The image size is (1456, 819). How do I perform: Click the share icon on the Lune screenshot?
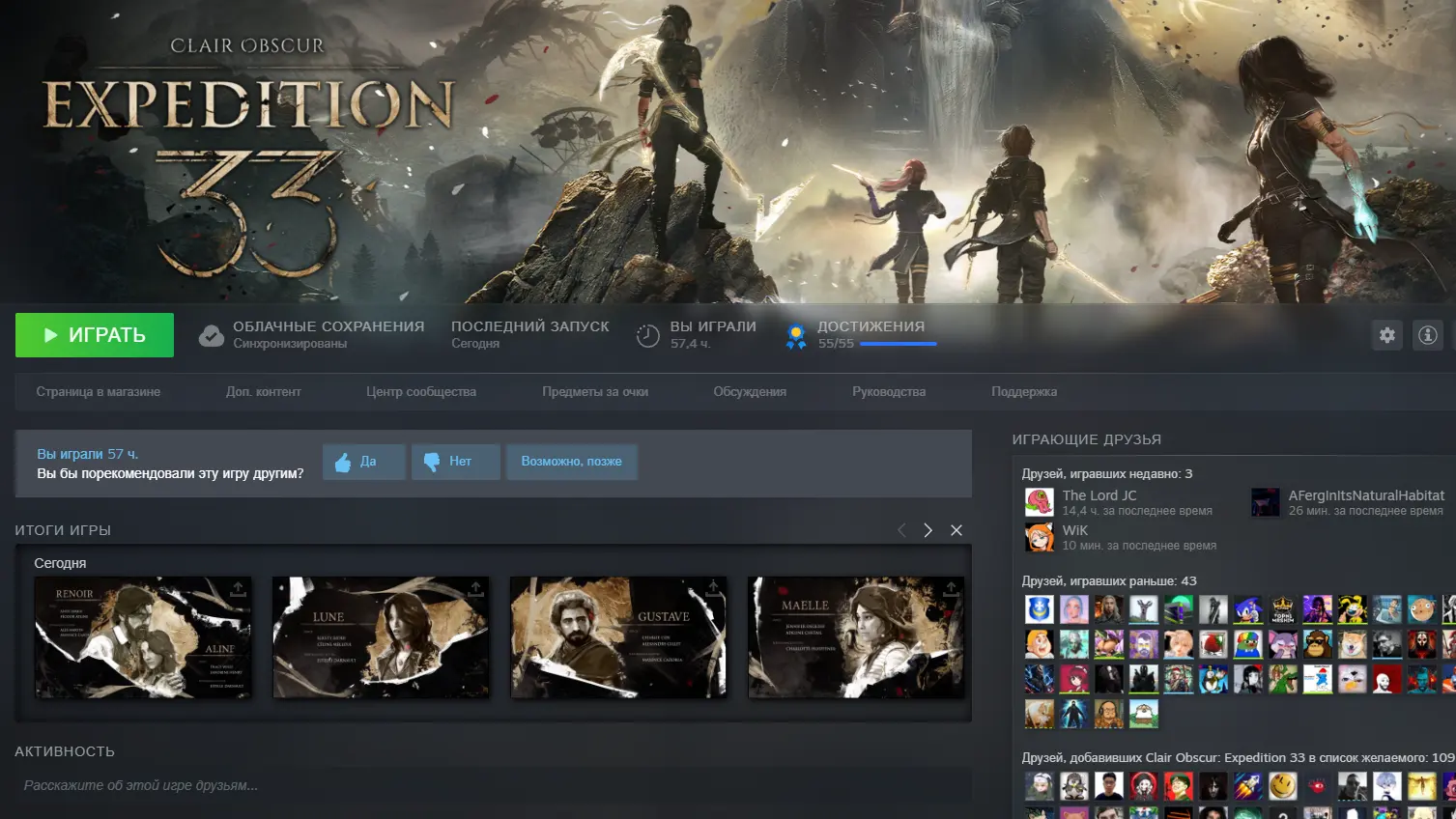click(x=475, y=588)
